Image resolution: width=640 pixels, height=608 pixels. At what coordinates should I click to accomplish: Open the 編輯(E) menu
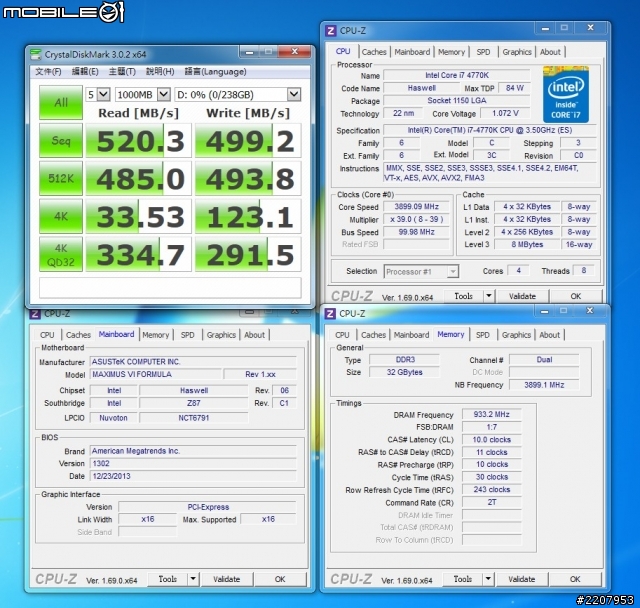pos(85,72)
